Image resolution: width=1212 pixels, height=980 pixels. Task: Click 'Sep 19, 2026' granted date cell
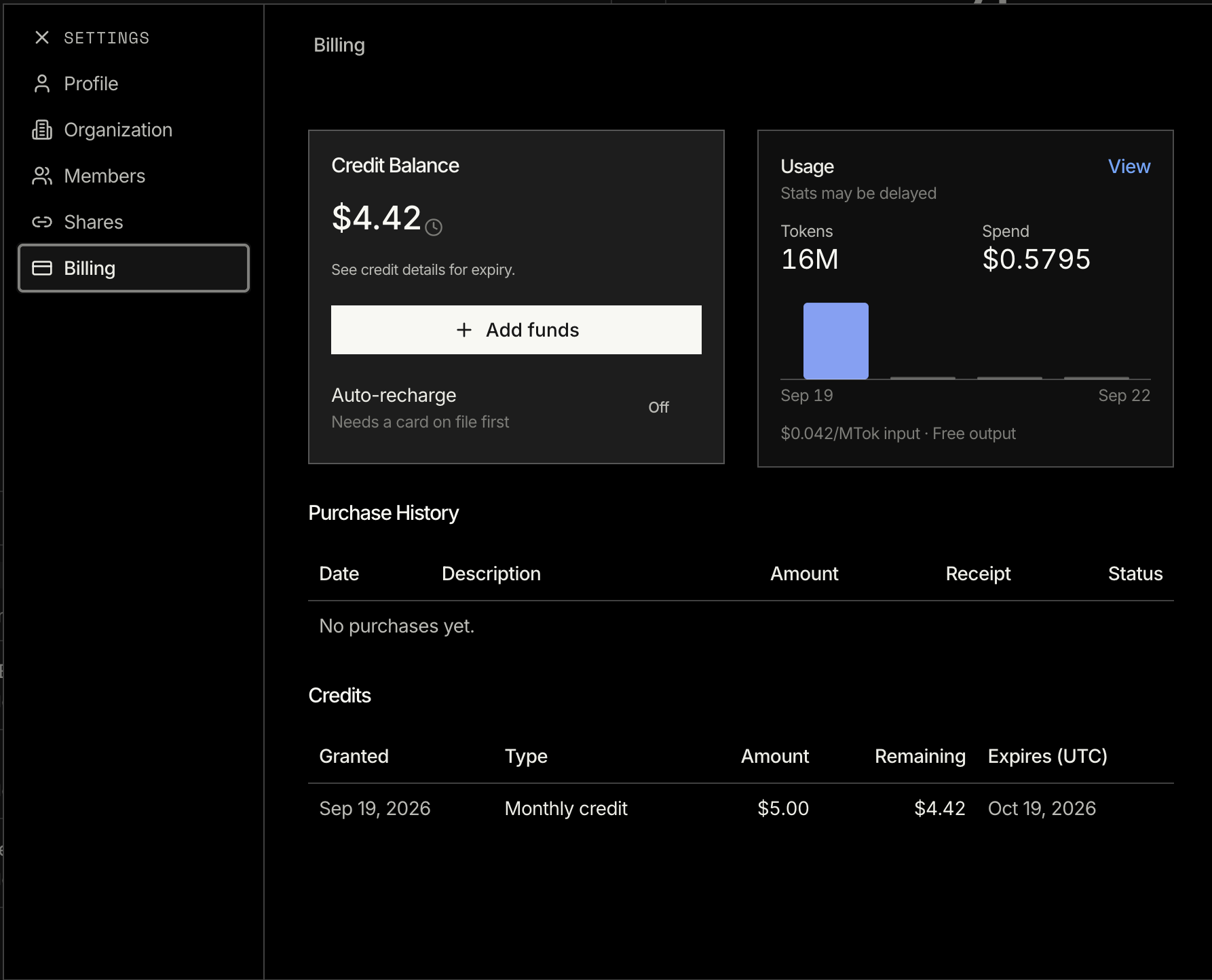pyautogui.click(x=375, y=808)
